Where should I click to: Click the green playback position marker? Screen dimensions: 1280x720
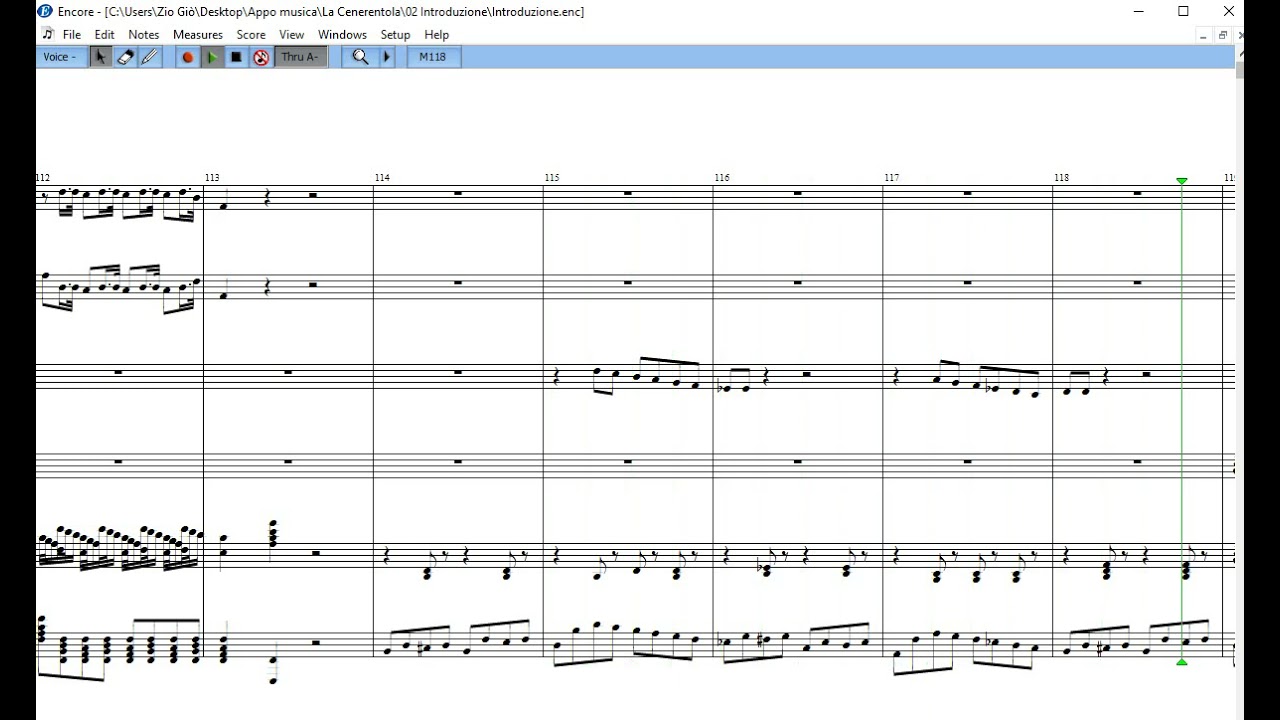[1182, 181]
